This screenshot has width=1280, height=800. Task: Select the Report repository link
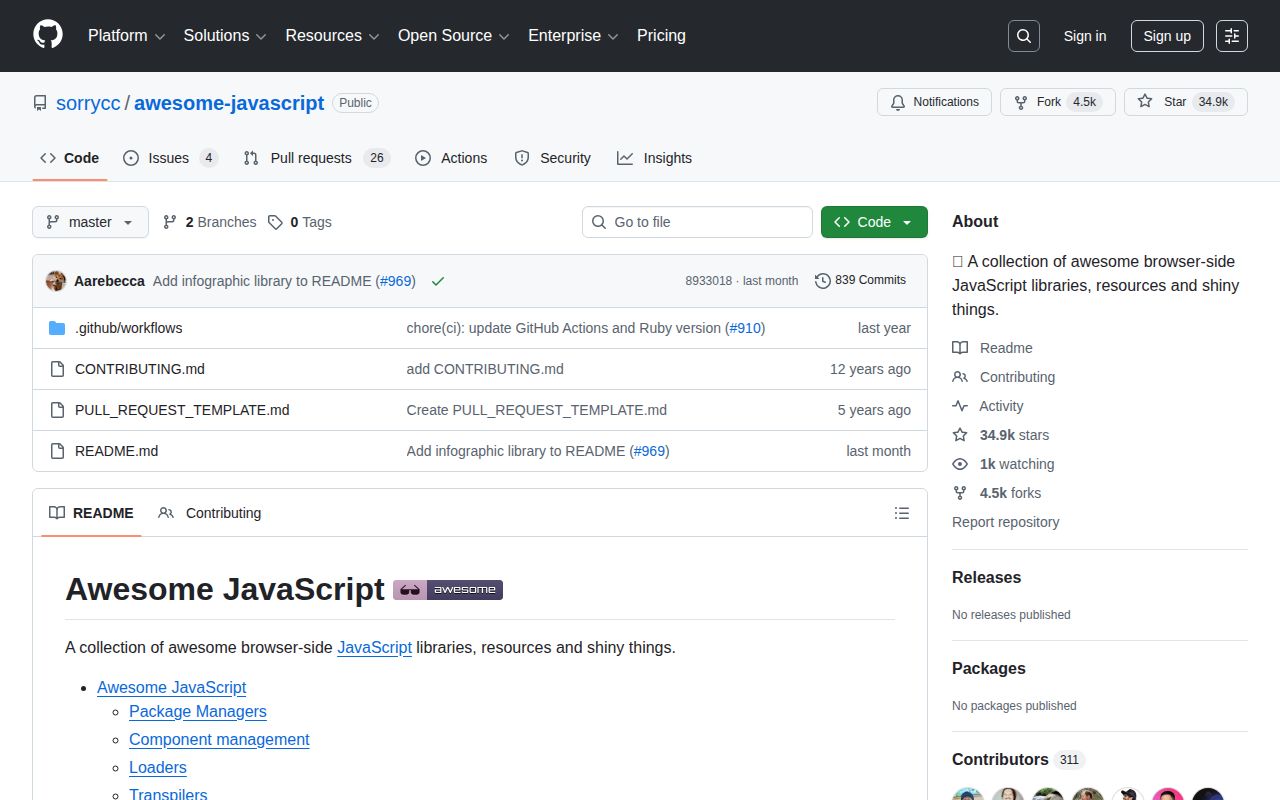point(1005,521)
